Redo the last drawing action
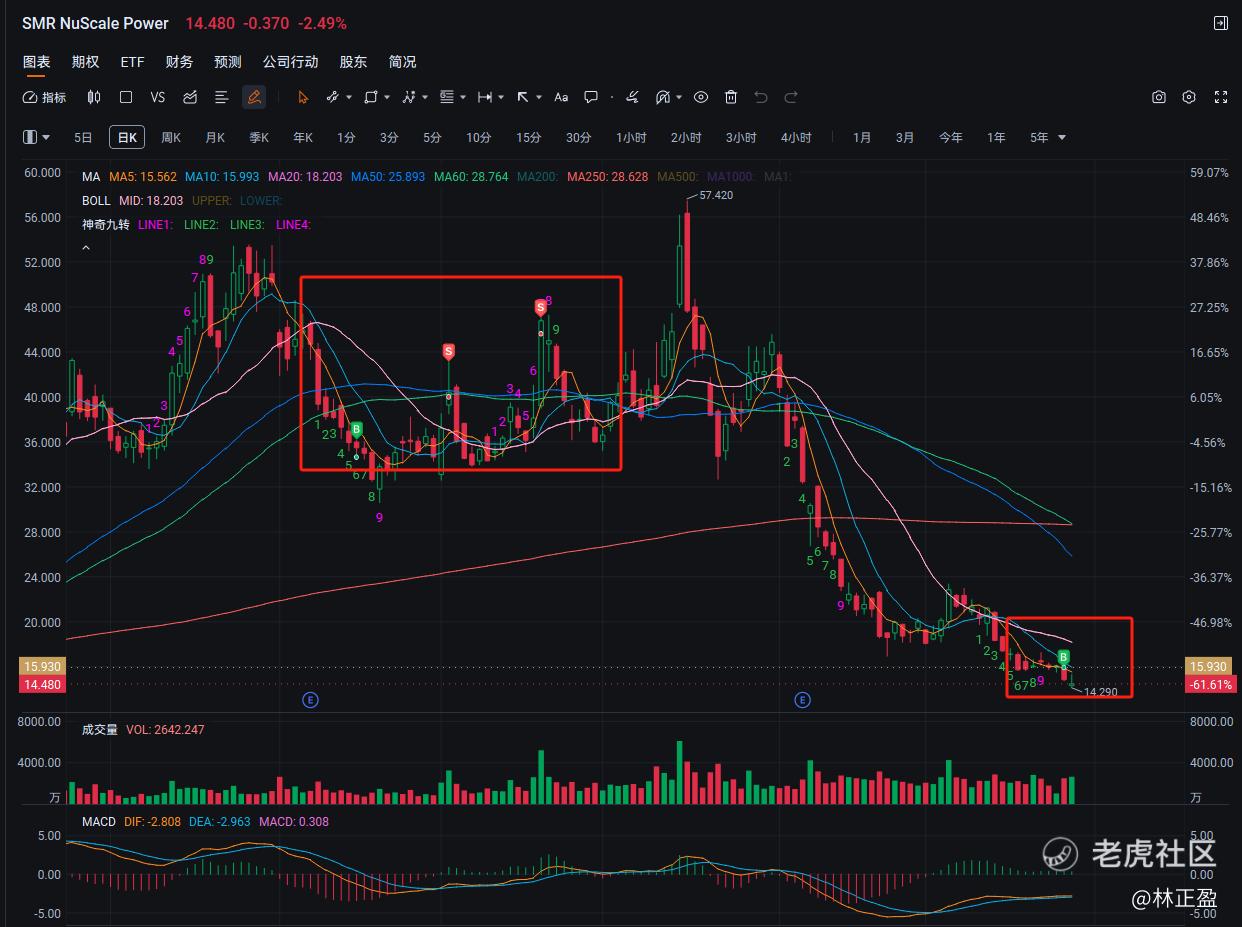Image resolution: width=1242 pixels, height=927 pixels. pos(791,97)
